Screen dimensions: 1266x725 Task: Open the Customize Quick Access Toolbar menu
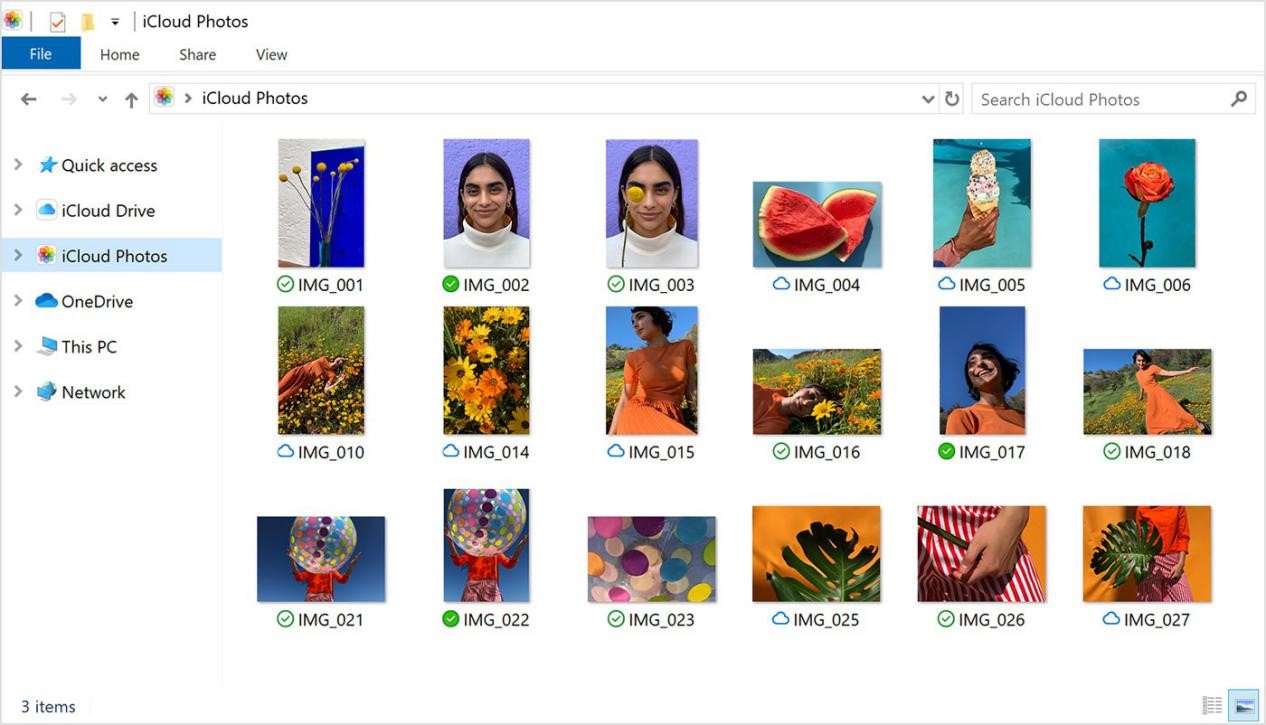pyautogui.click(x=114, y=20)
